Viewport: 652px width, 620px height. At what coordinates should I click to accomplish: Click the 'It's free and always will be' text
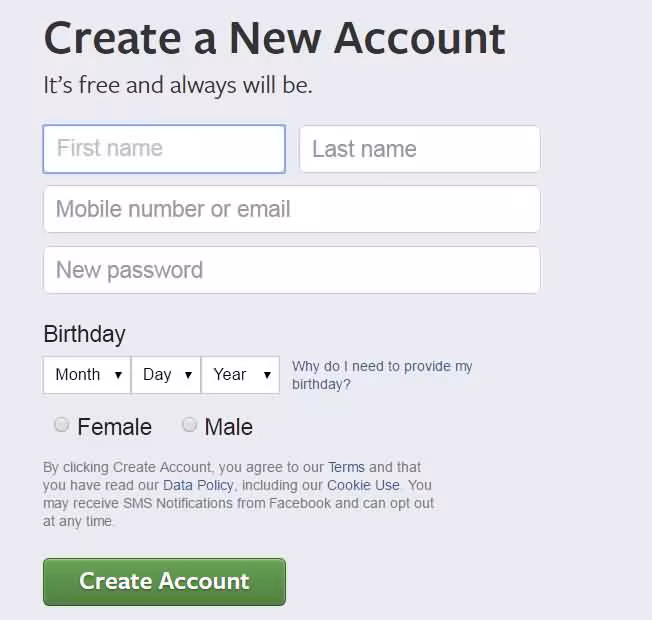(x=177, y=85)
